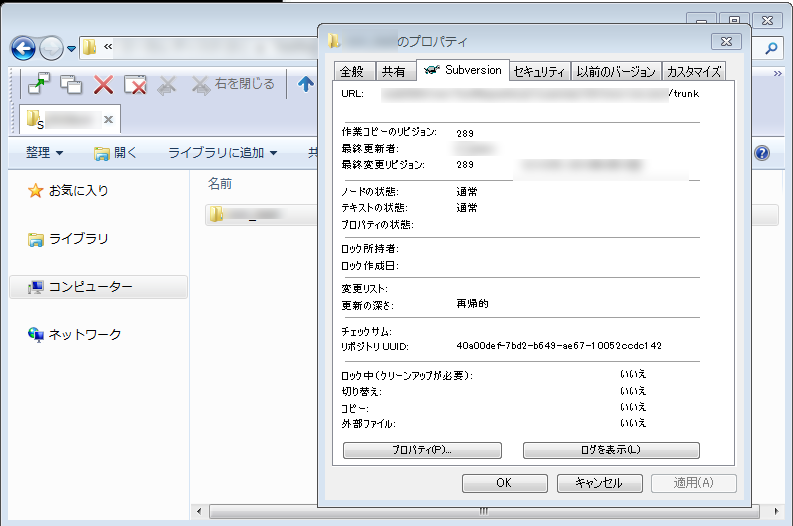This screenshot has height=526, width=793.
Task: Click プロパティ(P)... button
Action: click(422, 450)
